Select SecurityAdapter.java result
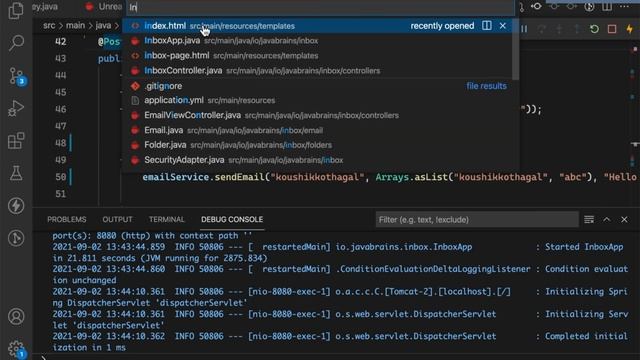 318,160
